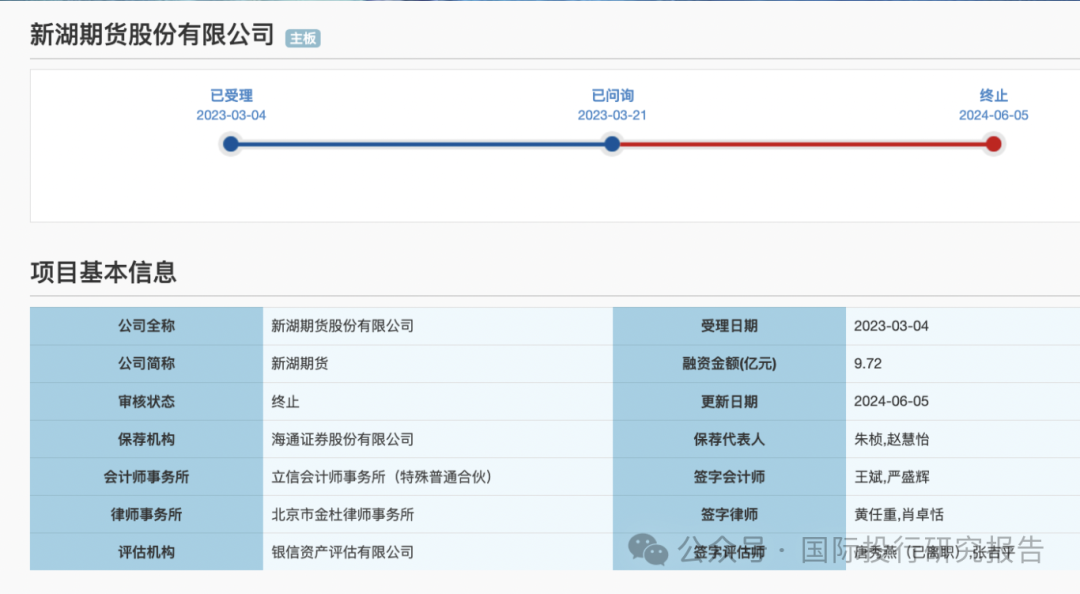
Task: Select the red 终止 timeline dot
Action: tap(993, 144)
